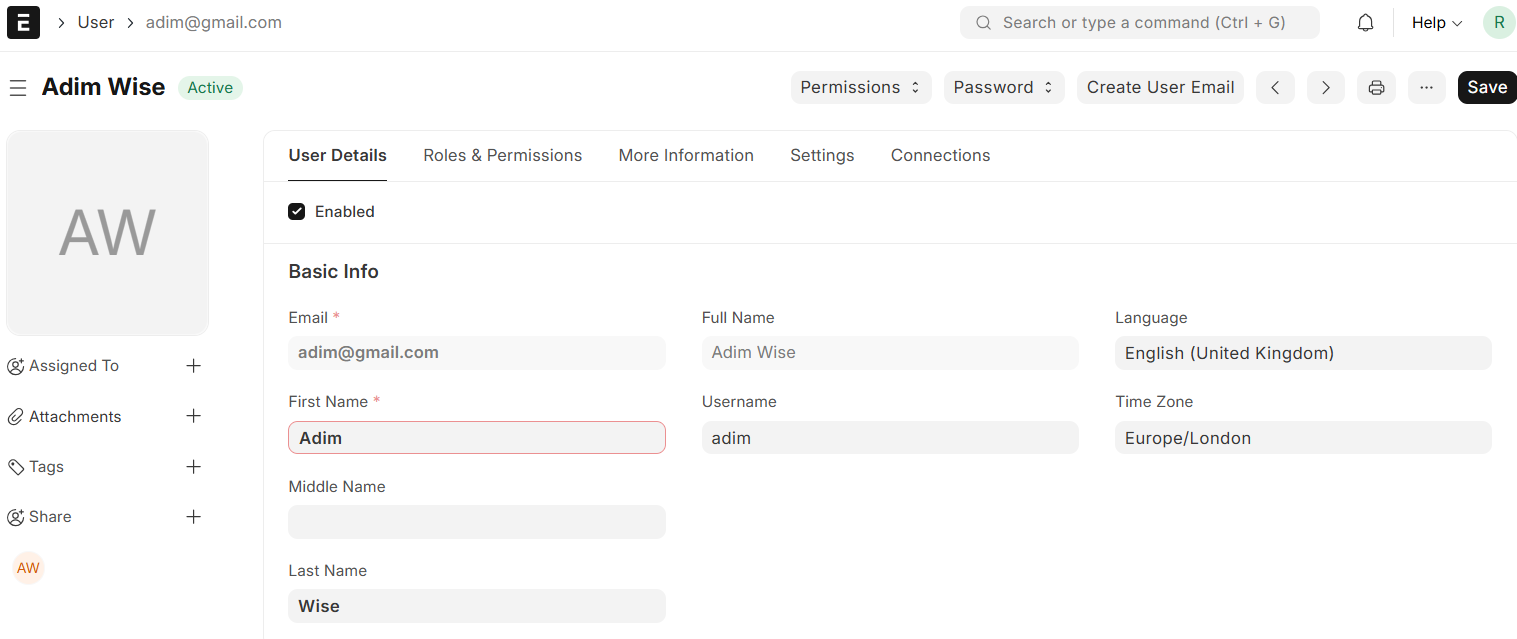Add assignment with Assigned To plus icon

[x=194, y=366]
